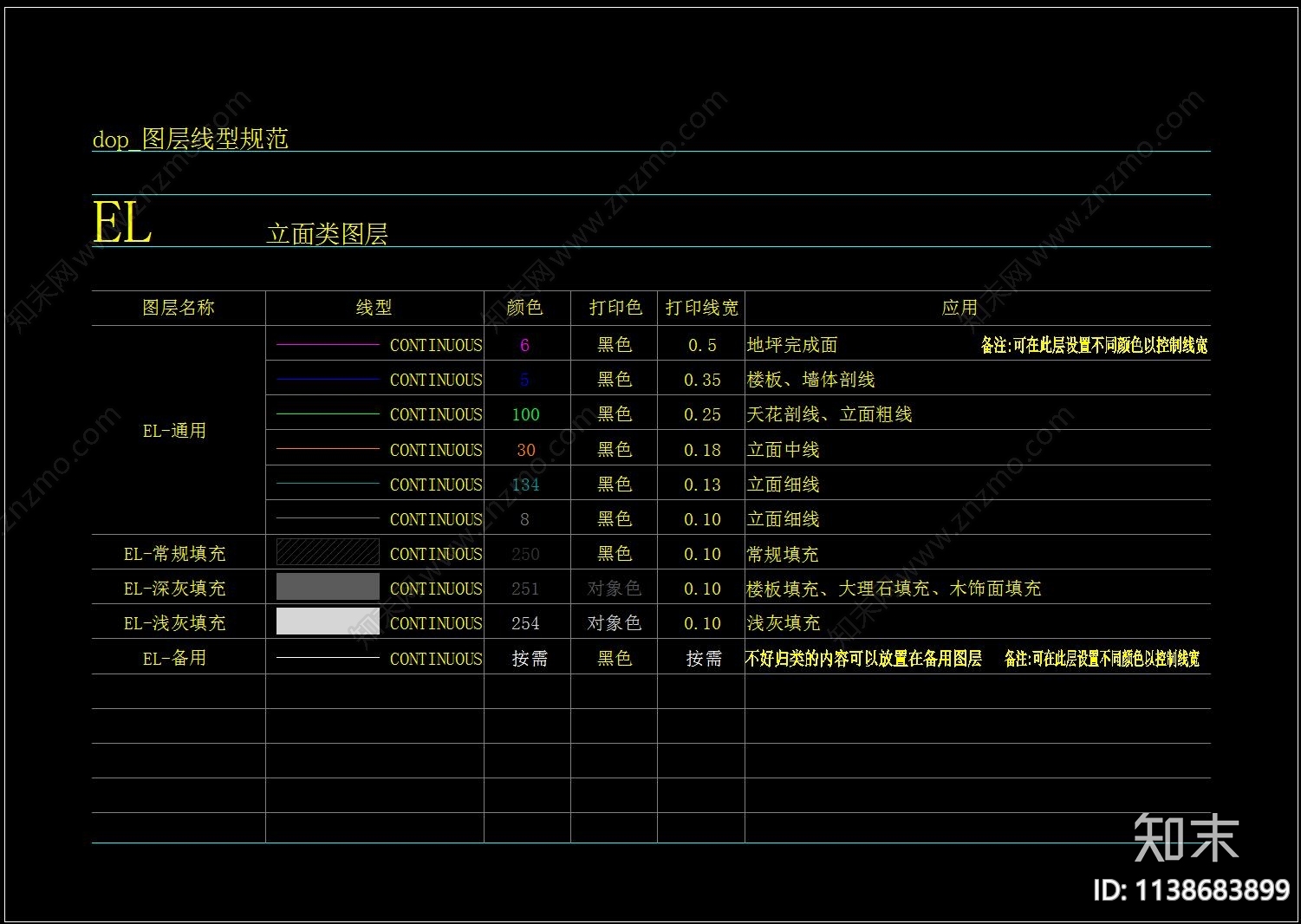Click the 地坪完成面 application text

pyautogui.click(x=792, y=345)
